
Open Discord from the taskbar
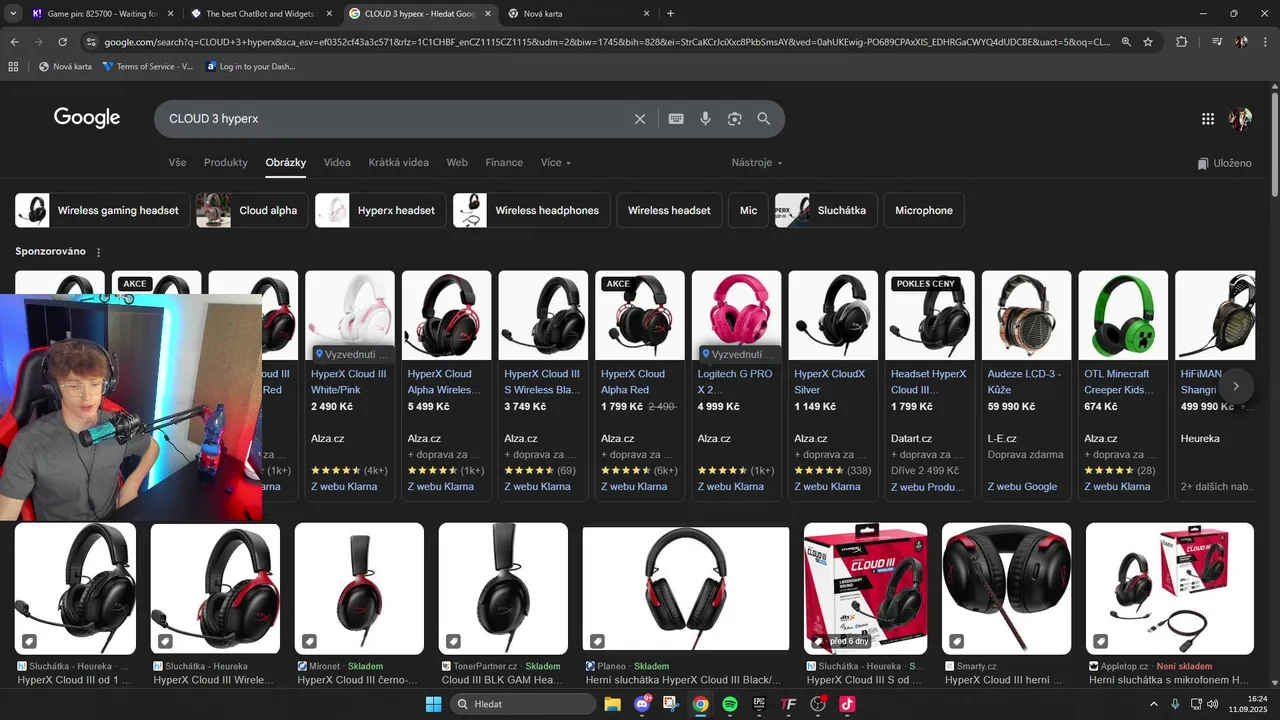point(642,704)
